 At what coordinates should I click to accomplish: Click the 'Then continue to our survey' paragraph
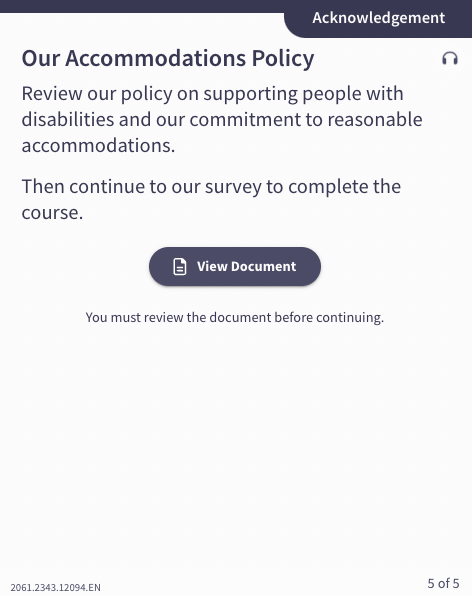tap(211, 199)
